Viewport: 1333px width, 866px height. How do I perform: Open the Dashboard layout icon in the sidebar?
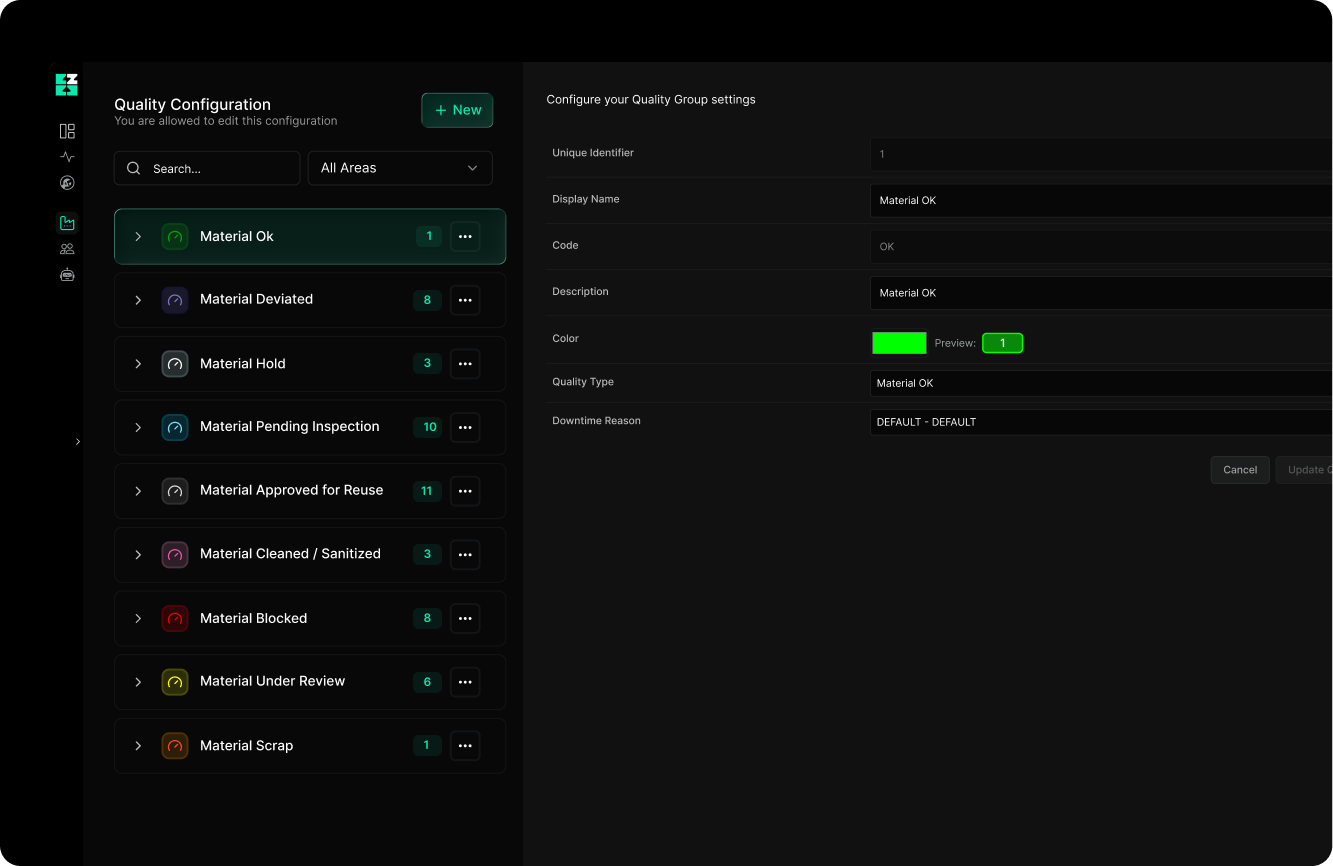click(x=66, y=130)
